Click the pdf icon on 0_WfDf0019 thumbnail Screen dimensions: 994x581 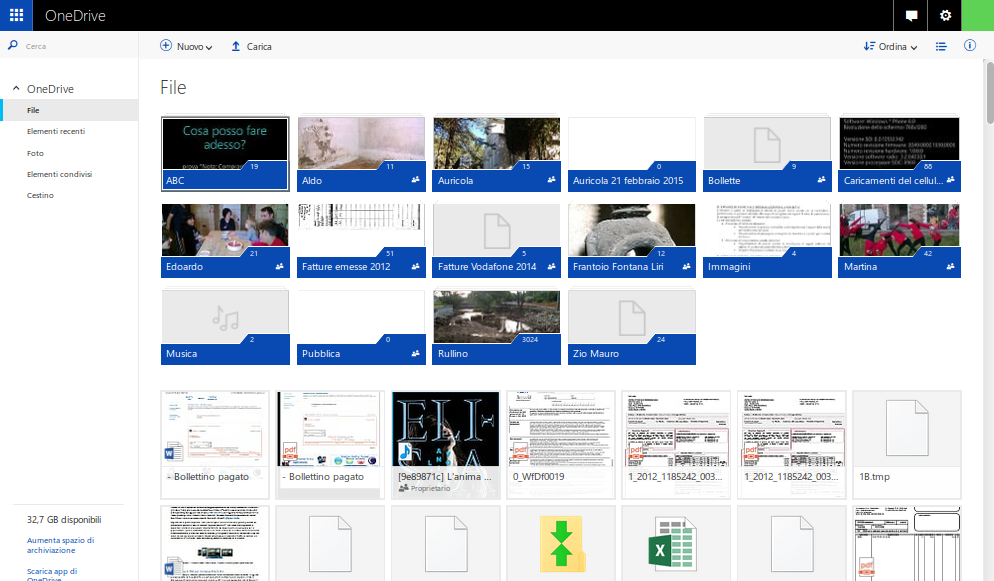pyautogui.click(x=520, y=452)
